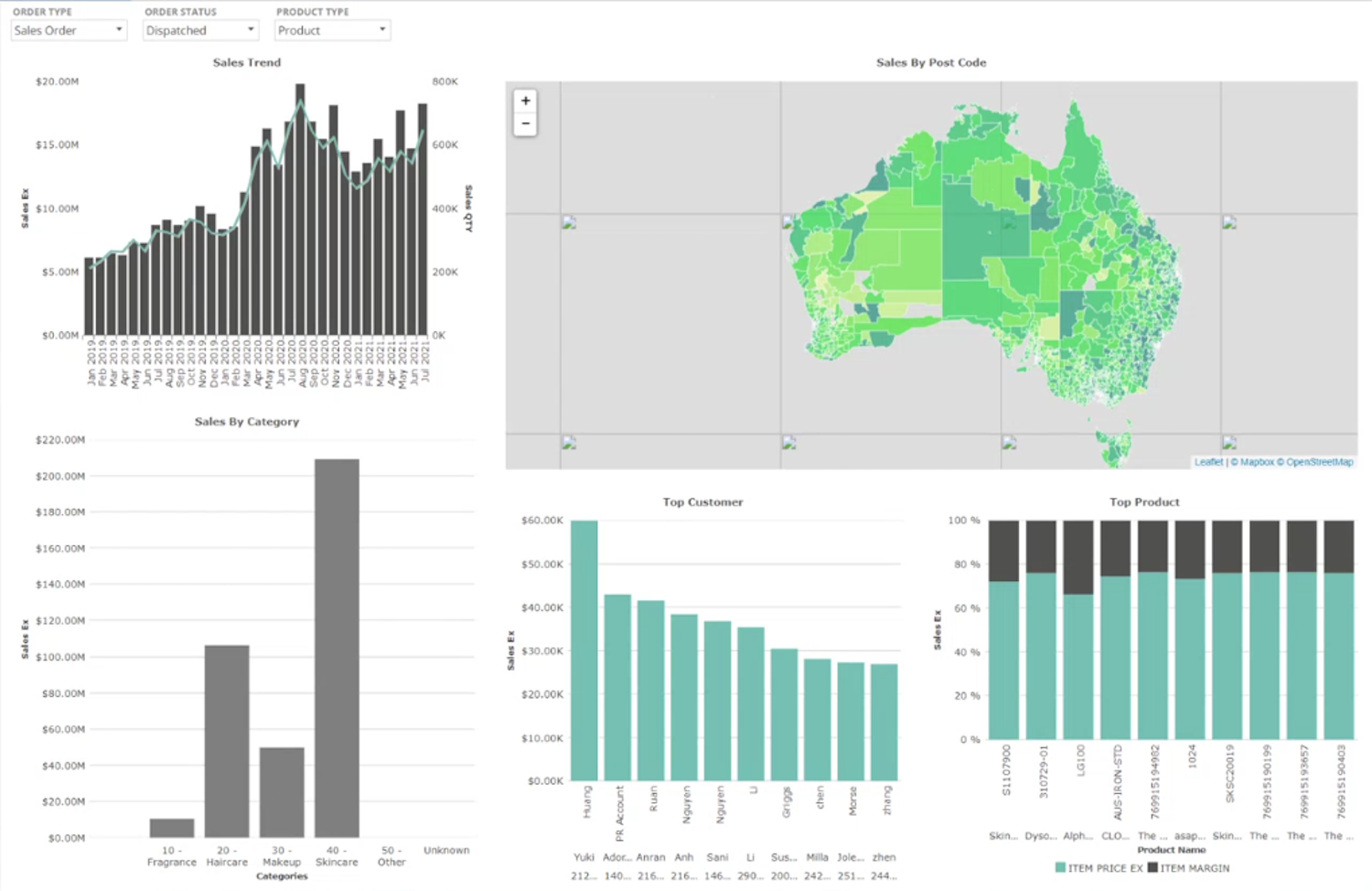Click the 310729-01 product bar in Top Product
The width and height of the screenshot is (1372, 891).
click(x=1041, y=630)
